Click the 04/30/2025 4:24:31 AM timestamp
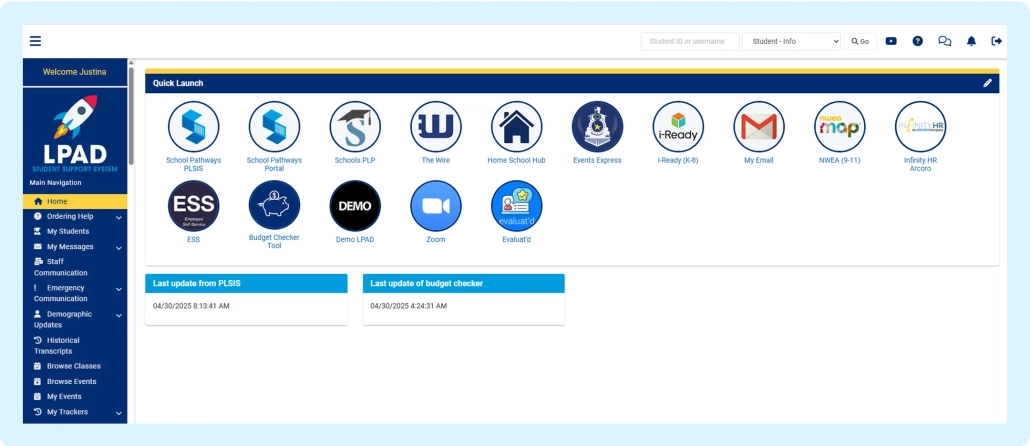 [x=409, y=306]
